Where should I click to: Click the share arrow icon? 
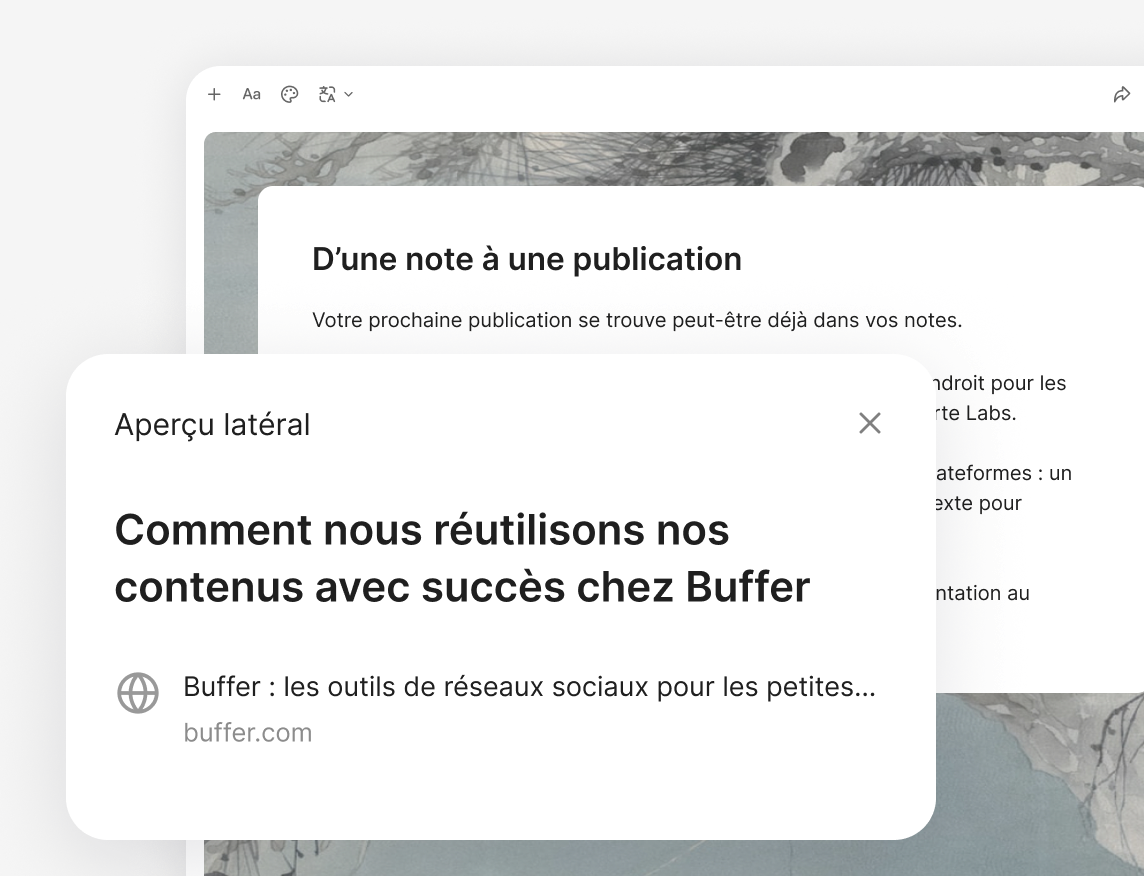1121,94
